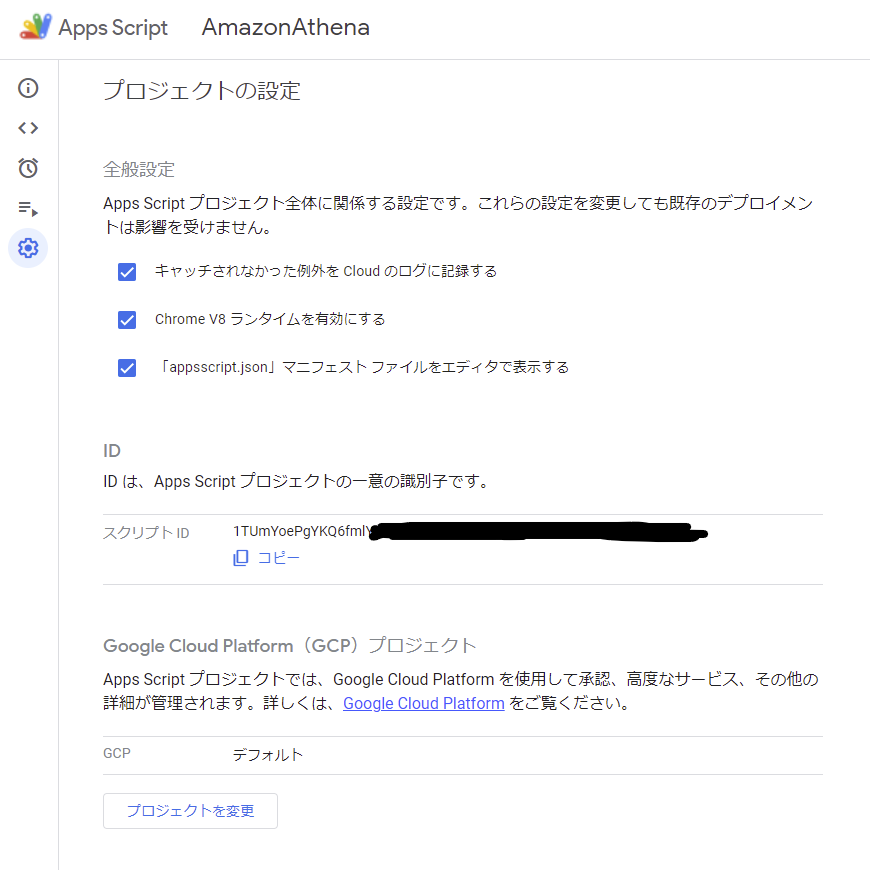
Task: Click the スクリプト ID label
Action: point(146,533)
